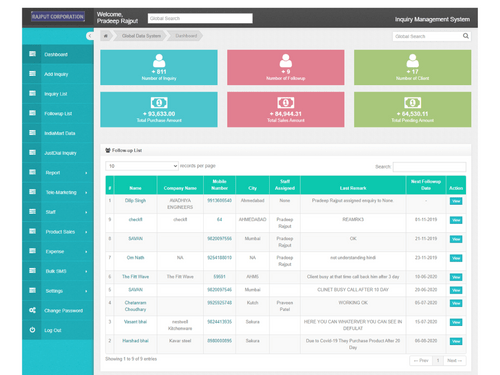The image size is (500, 375).
Task: Click the Dashboard breadcrumb item
Action: pos(186,36)
